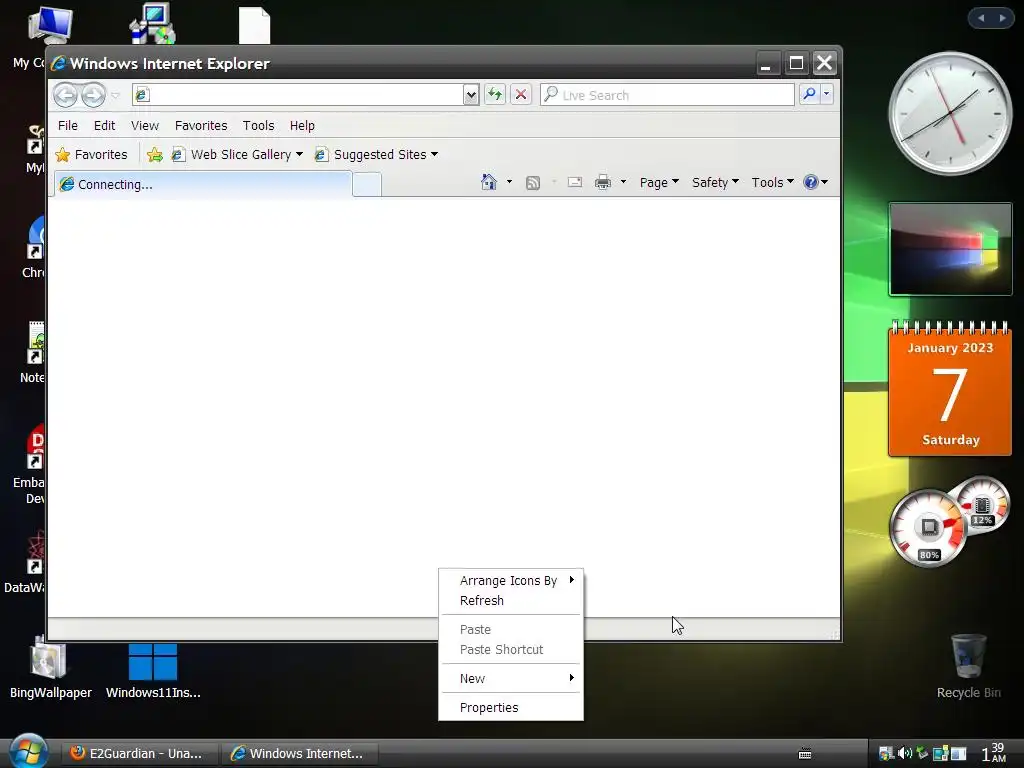
Task: Click the on-screen keyboard taskbar icon
Action: (x=805, y=754)
